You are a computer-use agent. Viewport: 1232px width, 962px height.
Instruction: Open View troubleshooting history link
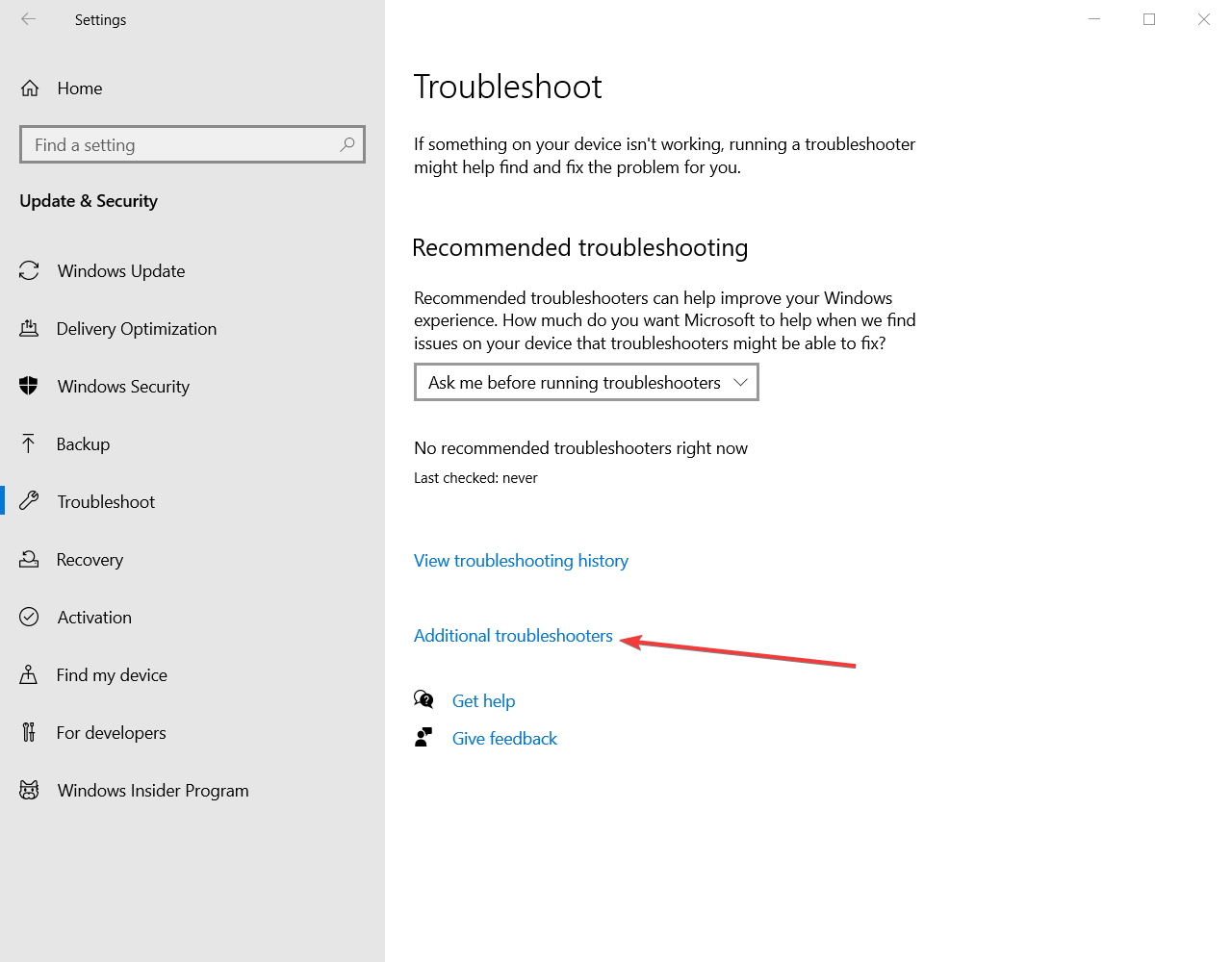coord(521,561)
